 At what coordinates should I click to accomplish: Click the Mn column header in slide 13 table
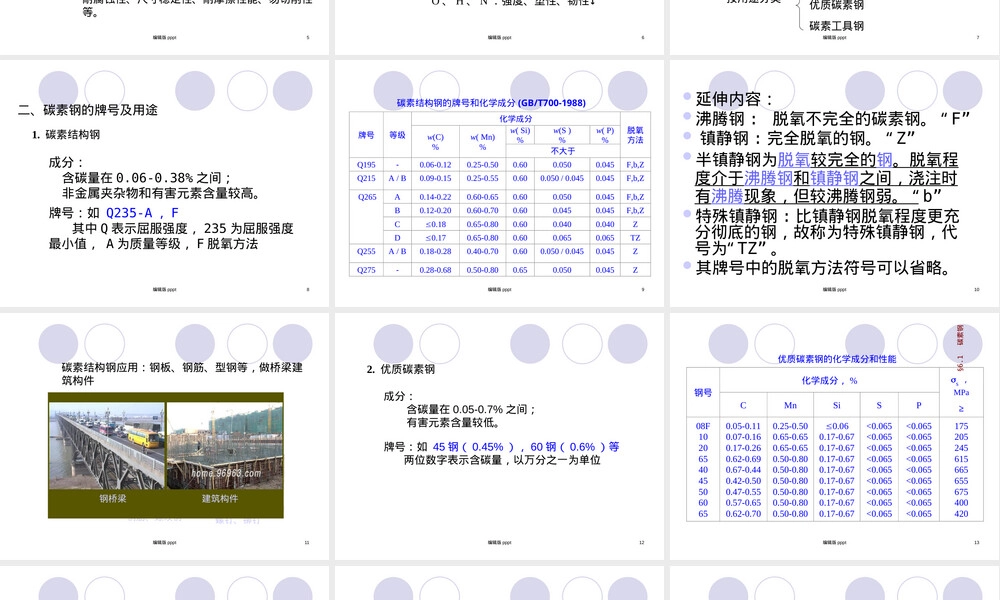(790, 405)
